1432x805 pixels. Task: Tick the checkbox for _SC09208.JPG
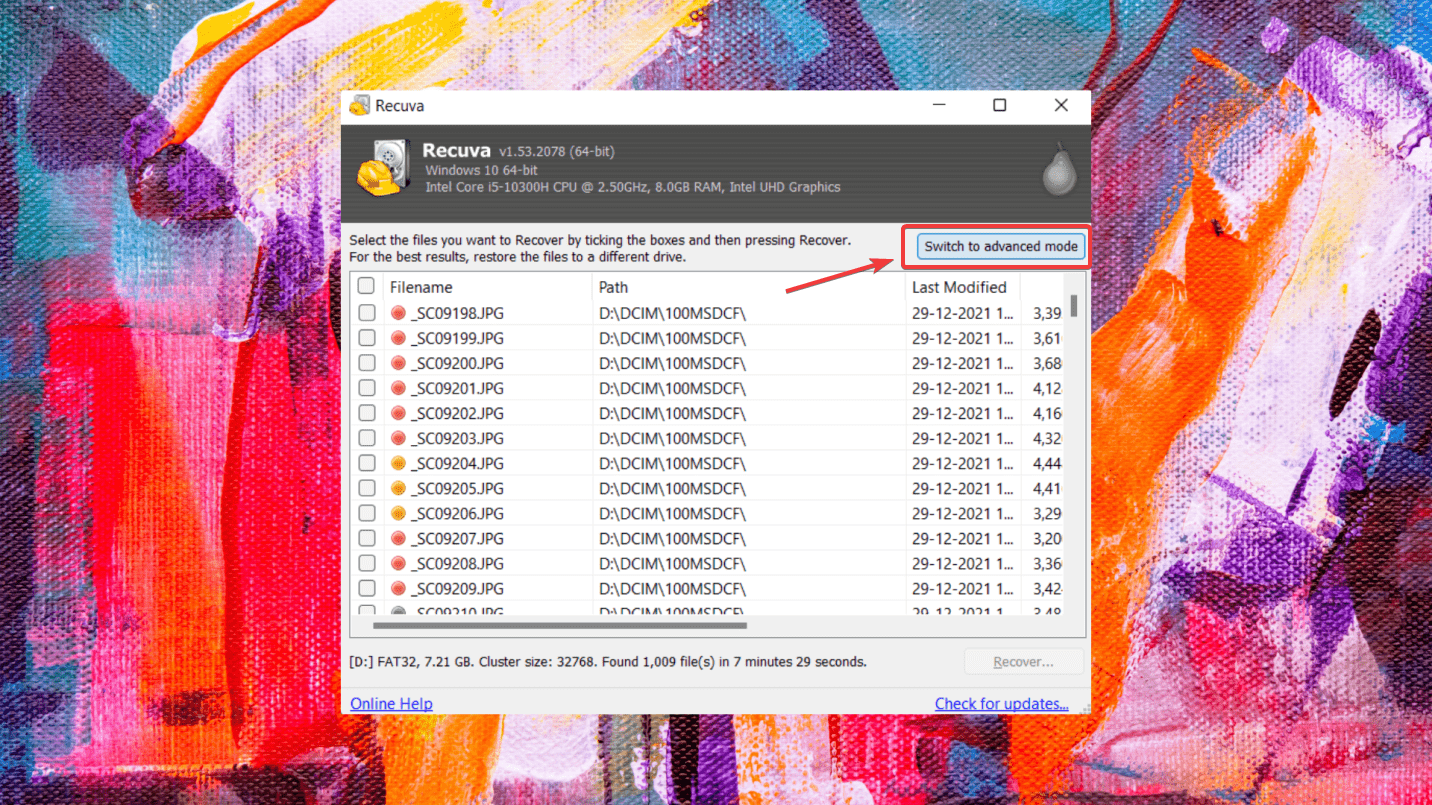367,563
